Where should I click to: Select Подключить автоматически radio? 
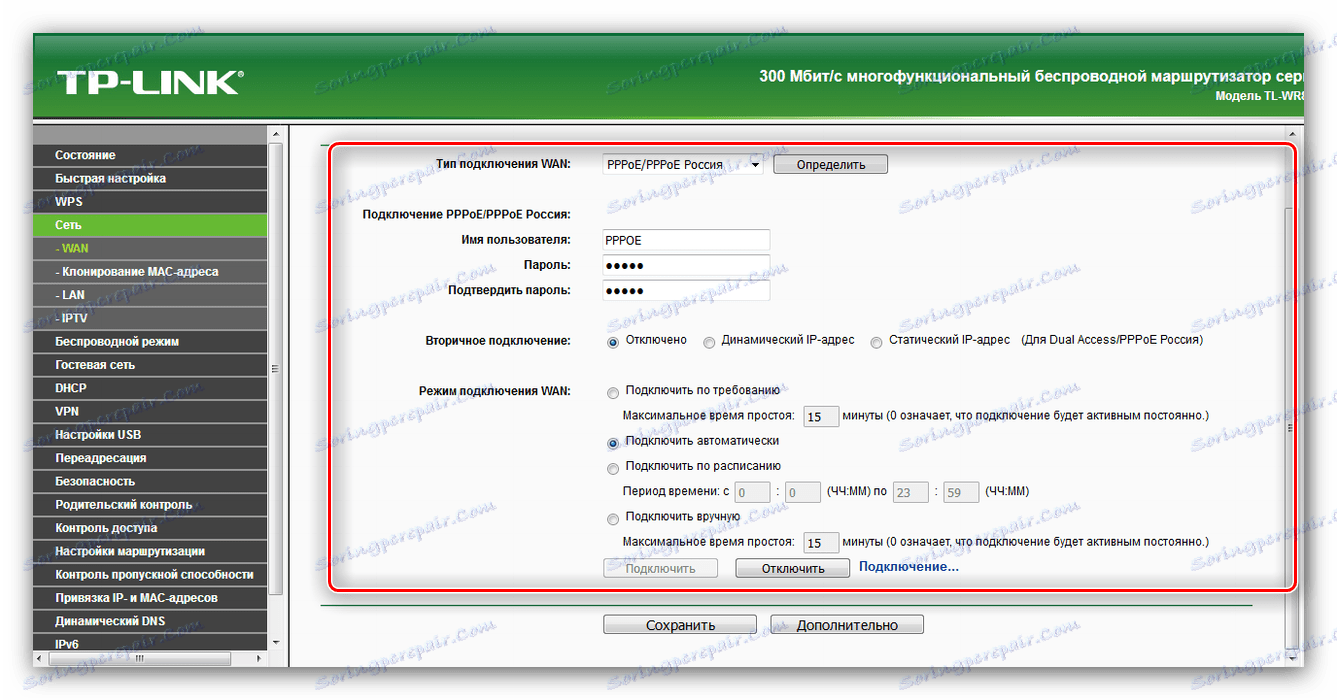[613, 442]
